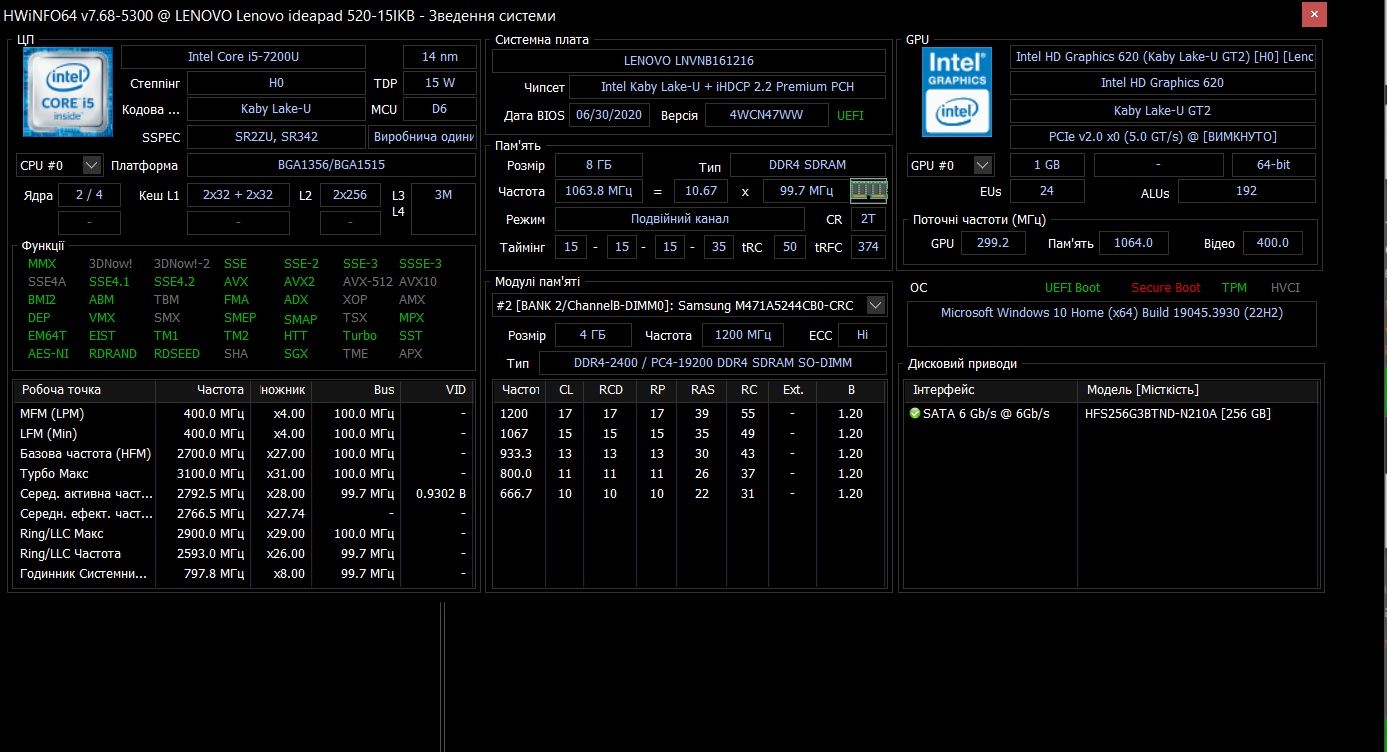Select the 666.7 memory timing row

(689, 494)
